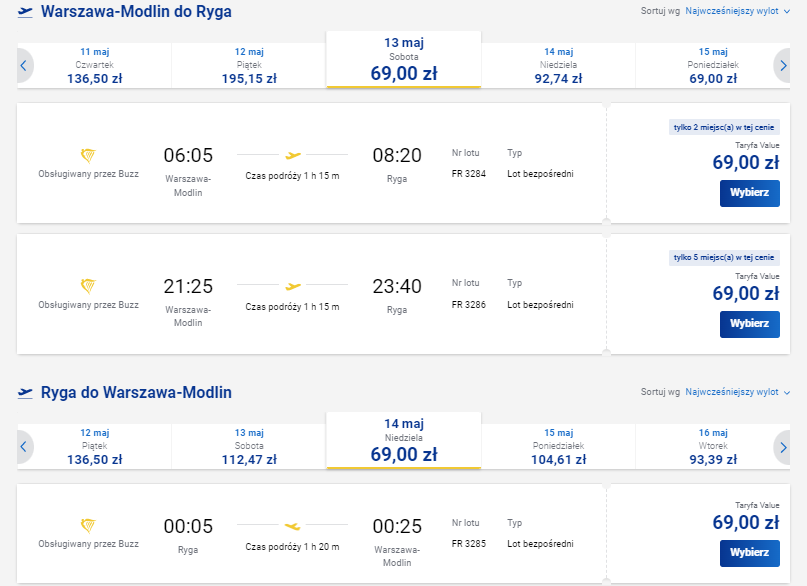Image resolution: width=807 pixels, height=586 pixels.
Task: Show later outbound dates with right arrow
Action: tap(782, 65)
